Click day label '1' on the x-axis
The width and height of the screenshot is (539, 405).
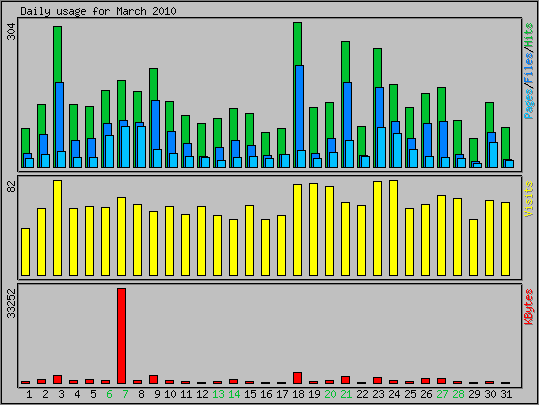(x=29, y=394)
